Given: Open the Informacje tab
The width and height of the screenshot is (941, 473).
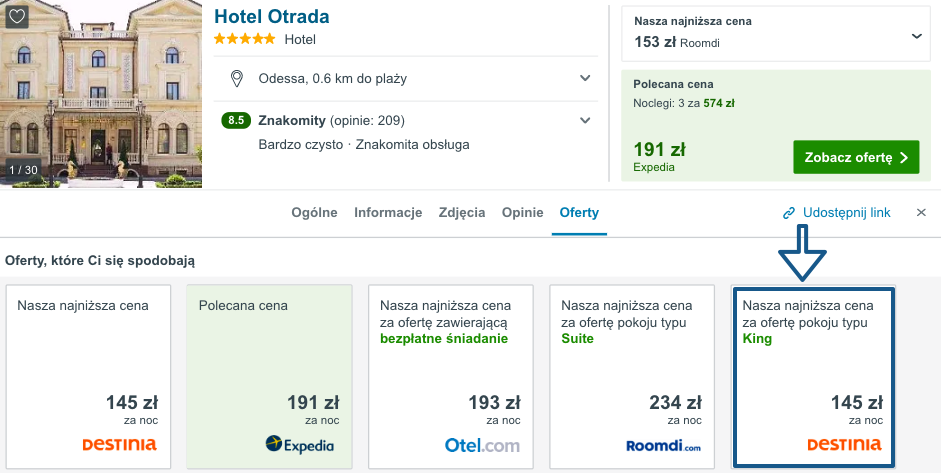Looking at the screenshot, I should pyautogui.click(x=388, y=212).
